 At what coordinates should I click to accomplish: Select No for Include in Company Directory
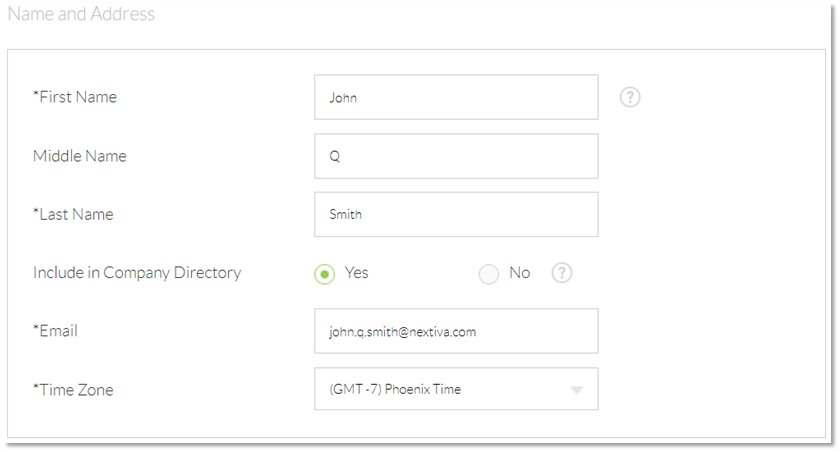coord(489,274)
